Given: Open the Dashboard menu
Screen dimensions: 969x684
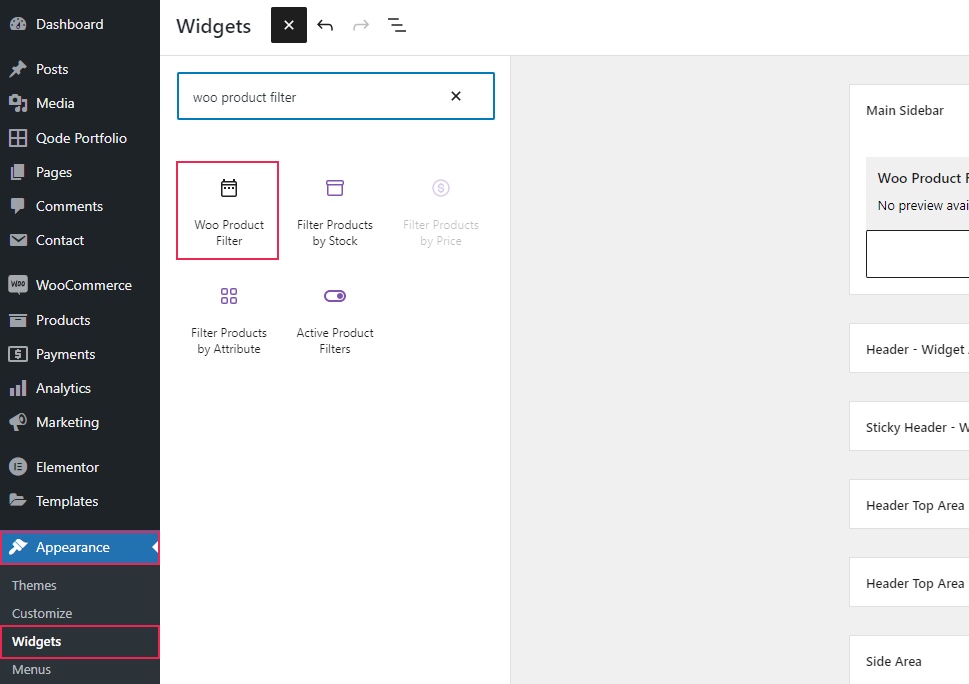Looking at the screenshot, I should (x=80, y=24).
